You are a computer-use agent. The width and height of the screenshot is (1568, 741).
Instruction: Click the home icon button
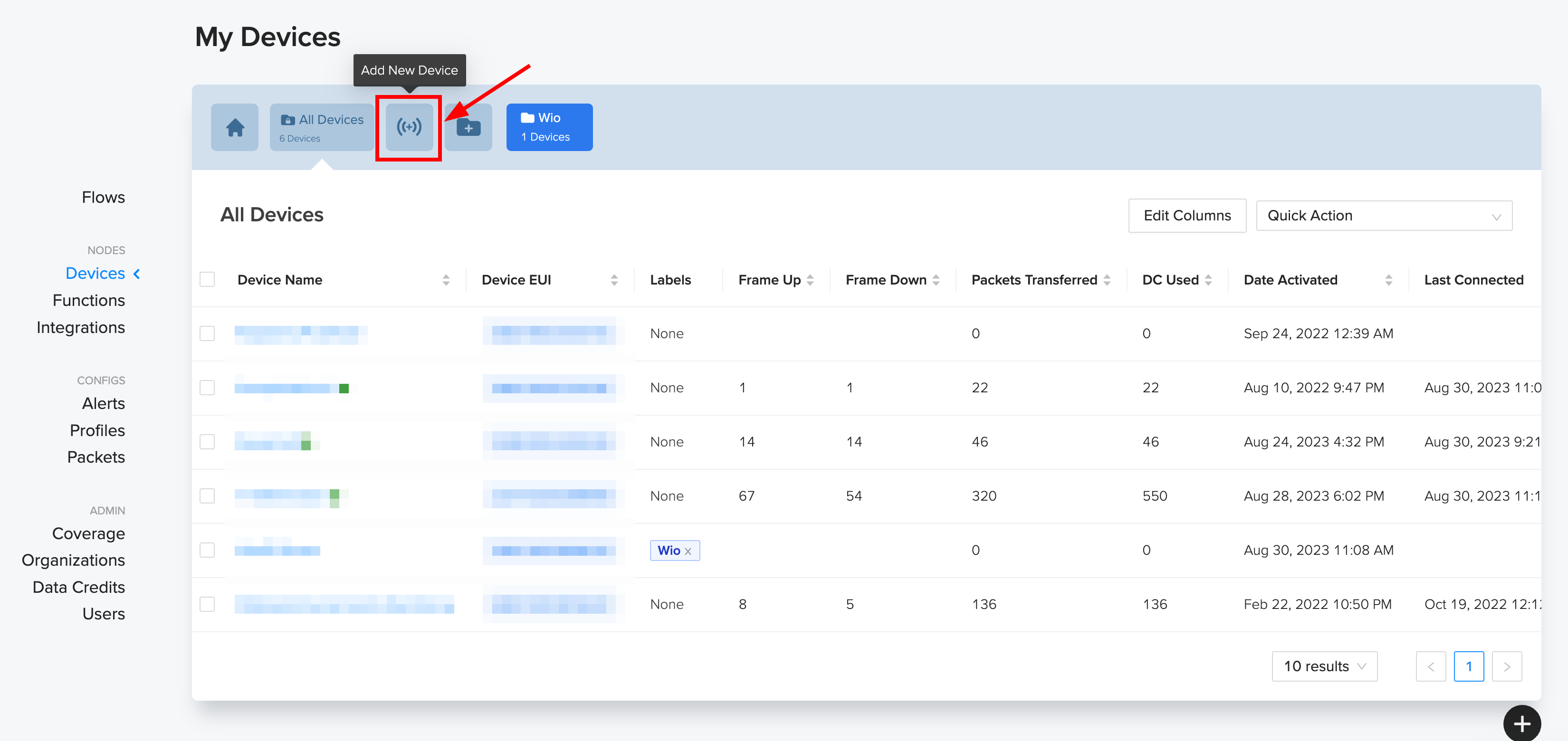coord(235,127)
